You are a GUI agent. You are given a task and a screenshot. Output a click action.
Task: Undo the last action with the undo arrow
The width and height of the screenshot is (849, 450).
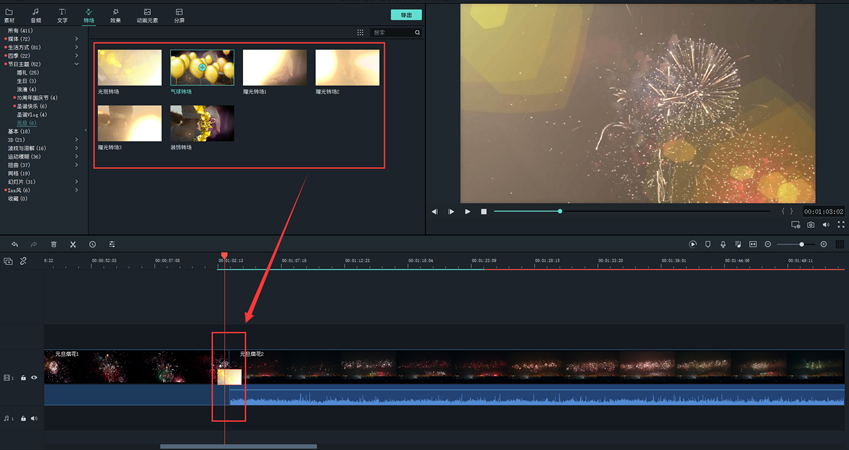pos(15,244)
